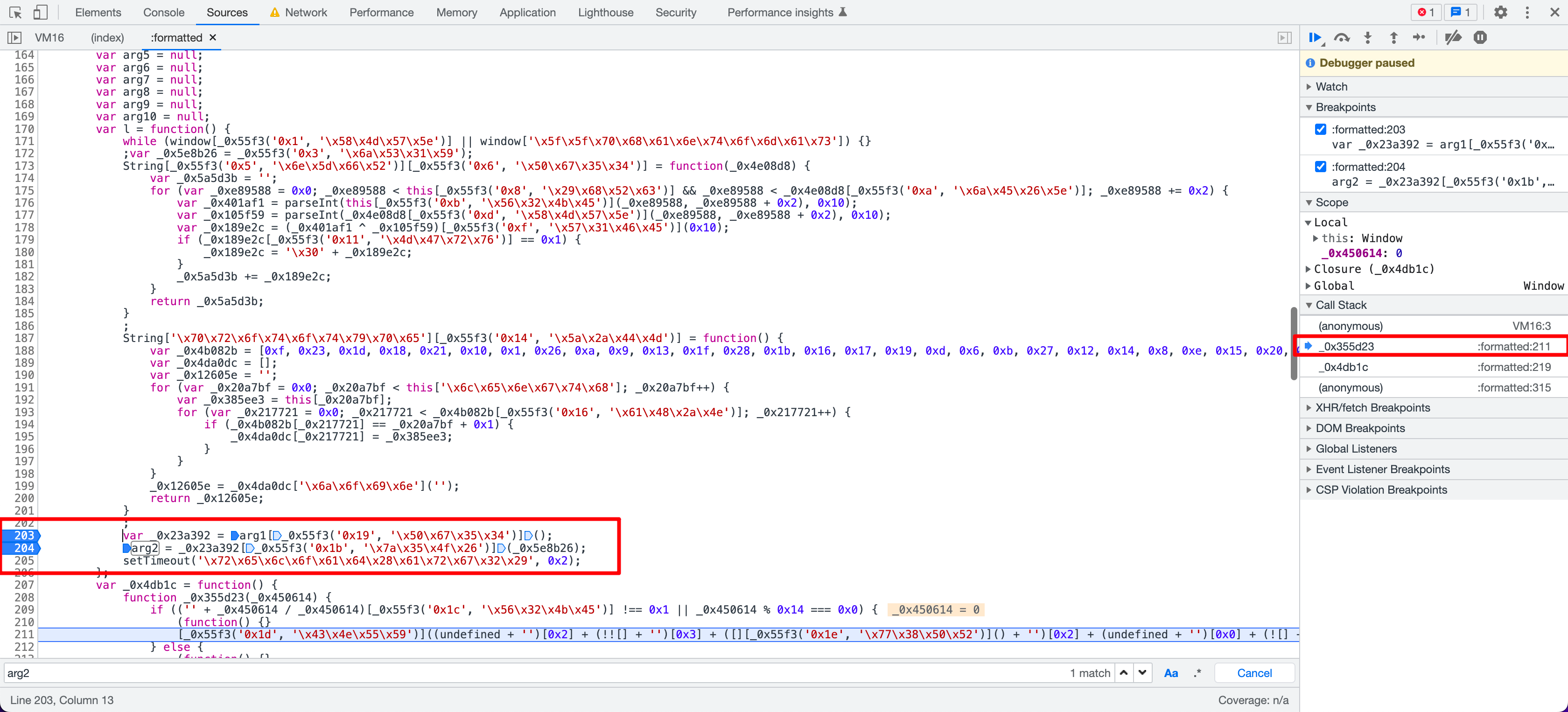
Task: Resume script execution with the blue play icon
Action: tap(1316, 37)
